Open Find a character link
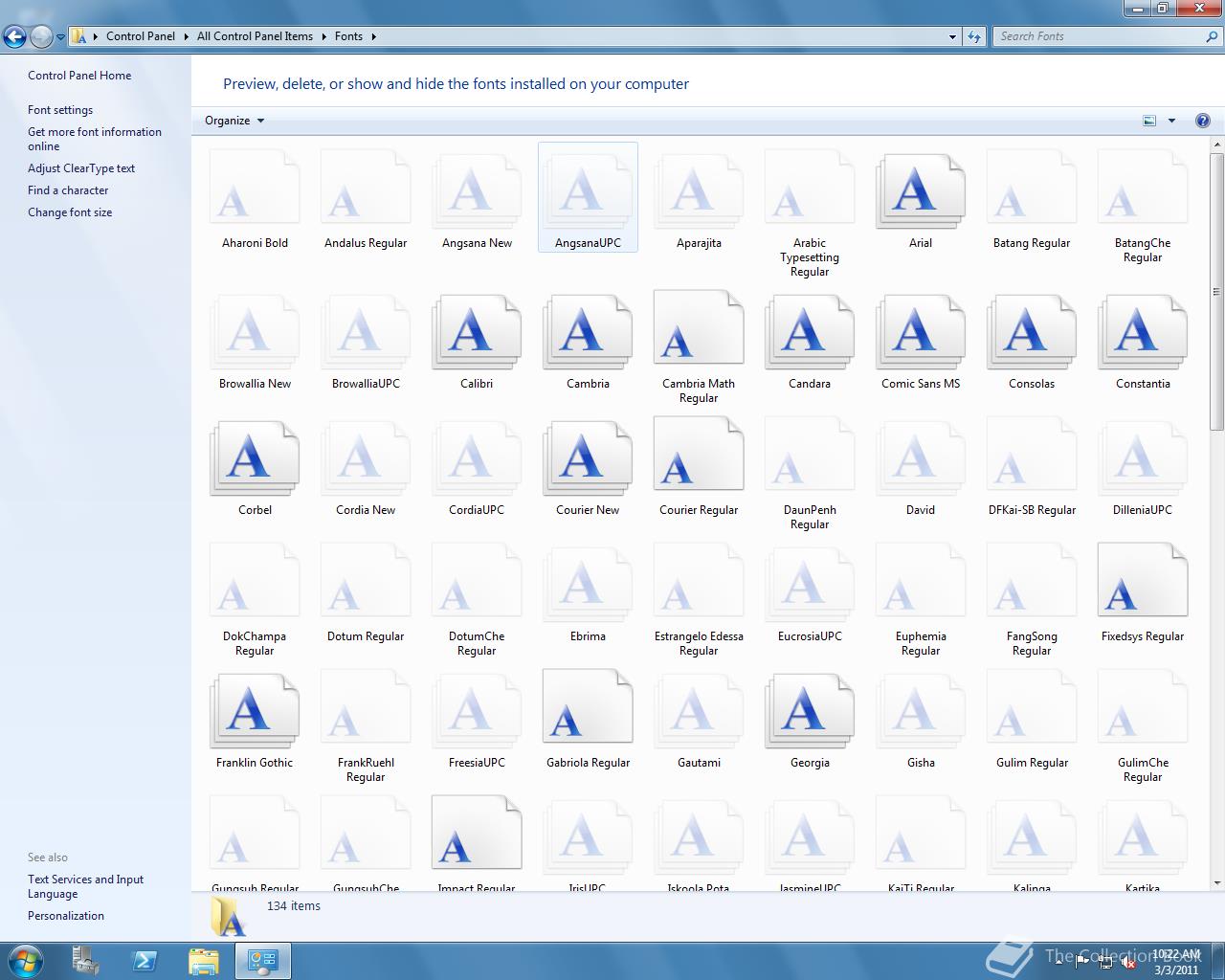 pos(68,190)
